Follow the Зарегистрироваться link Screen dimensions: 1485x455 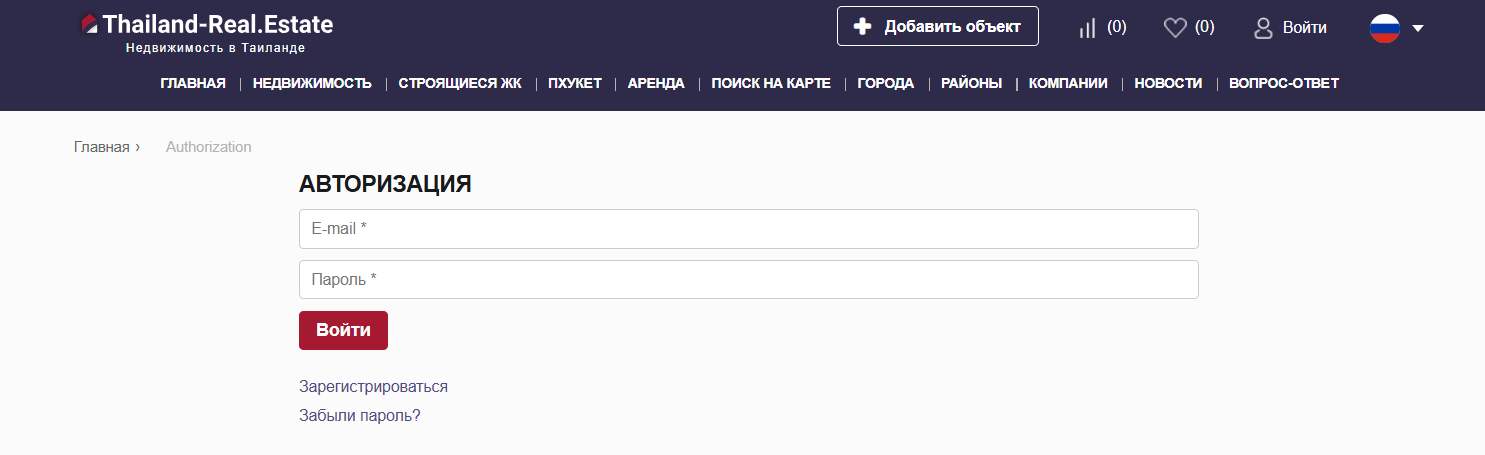click(x=373, y=387)
